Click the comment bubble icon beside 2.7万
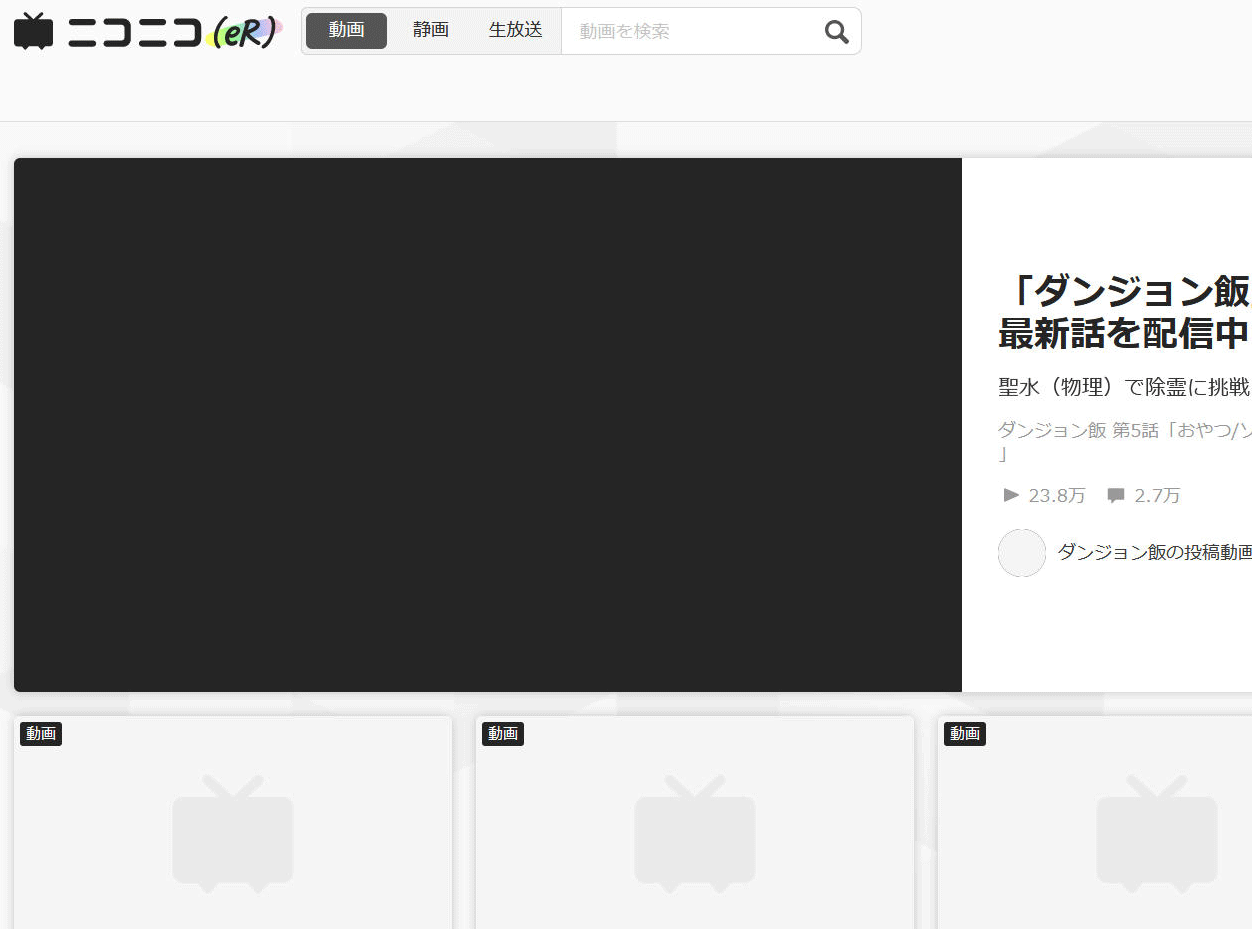 click(x=1116, y=495)
